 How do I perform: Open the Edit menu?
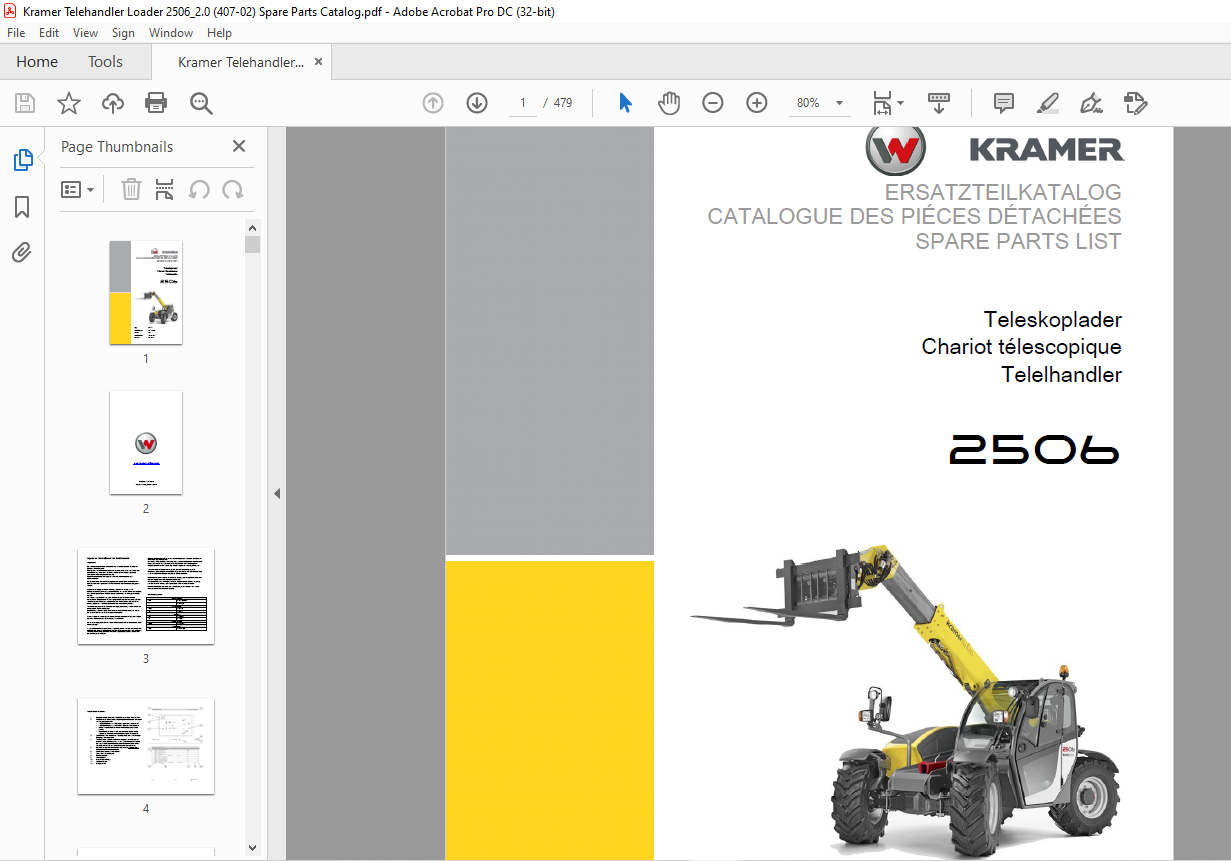[49, 33]
